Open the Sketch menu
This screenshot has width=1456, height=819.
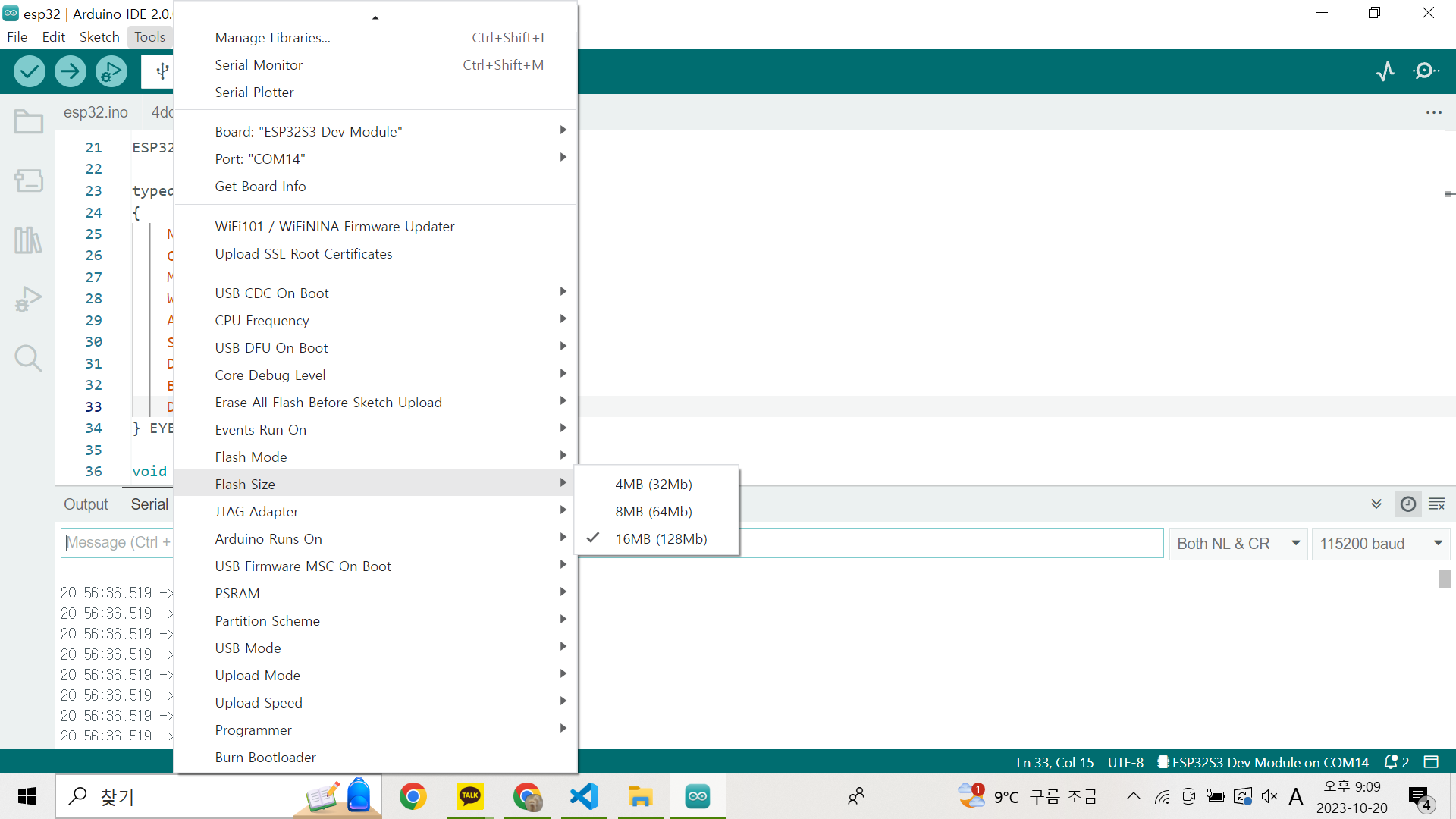[99, 36]
